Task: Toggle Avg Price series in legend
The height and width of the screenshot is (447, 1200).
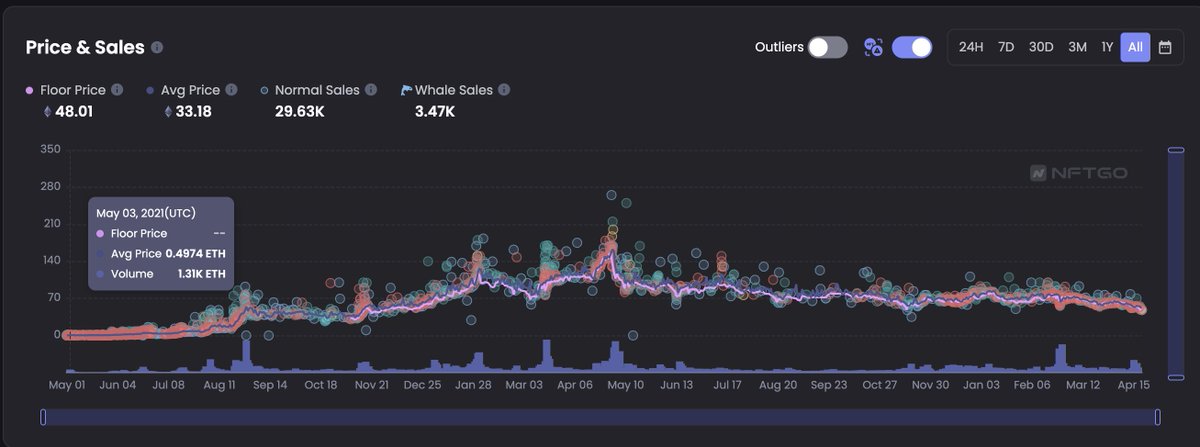Action: (x=186, y=90)
